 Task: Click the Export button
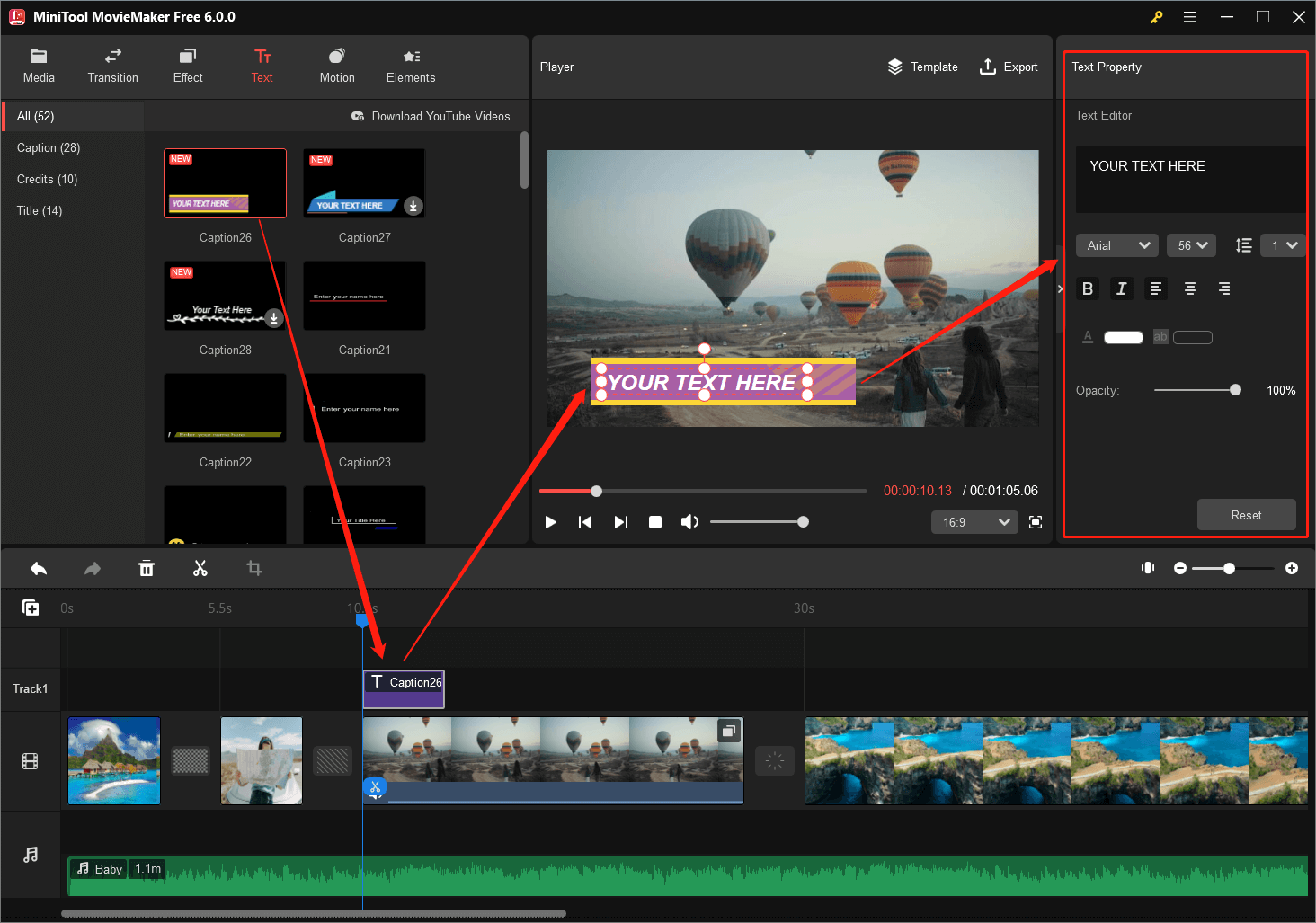pos(1009,67)
